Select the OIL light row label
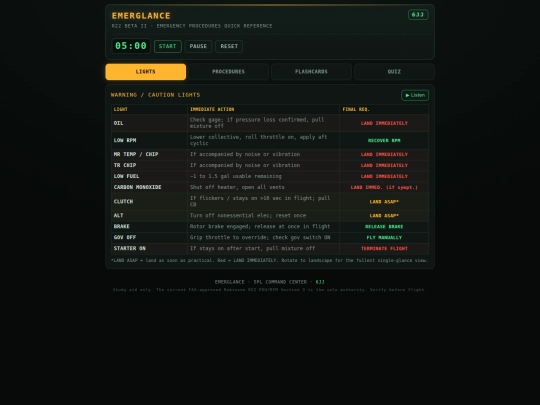The height and width of the screenshot is (405, 540). (x=118, y=123)
